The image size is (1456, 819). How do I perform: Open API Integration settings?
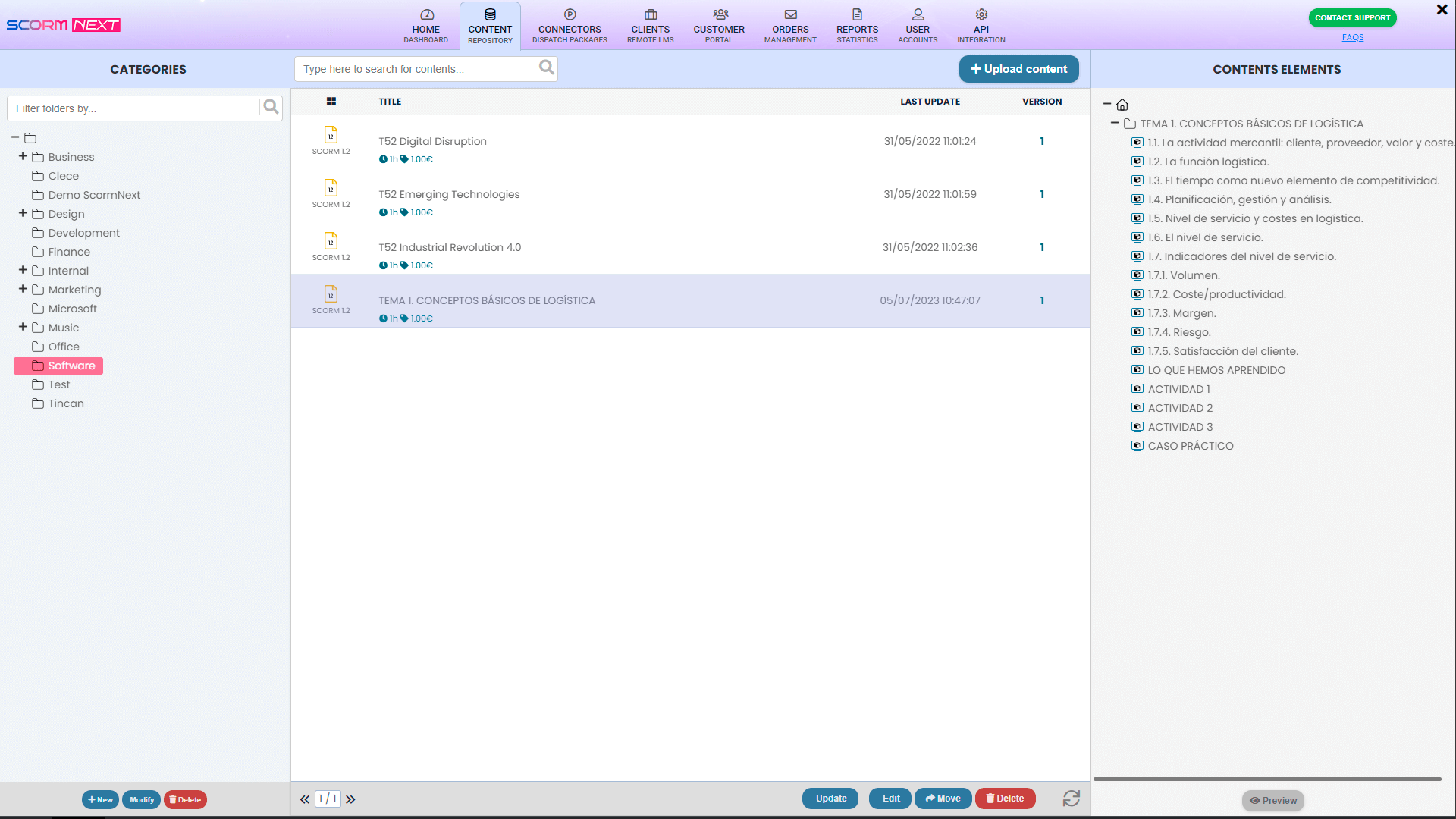pyautogui.click(x=981, y=25)
